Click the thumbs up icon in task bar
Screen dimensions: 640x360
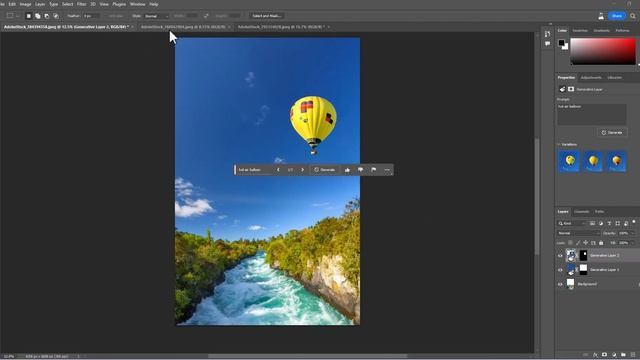coord(347,170)
